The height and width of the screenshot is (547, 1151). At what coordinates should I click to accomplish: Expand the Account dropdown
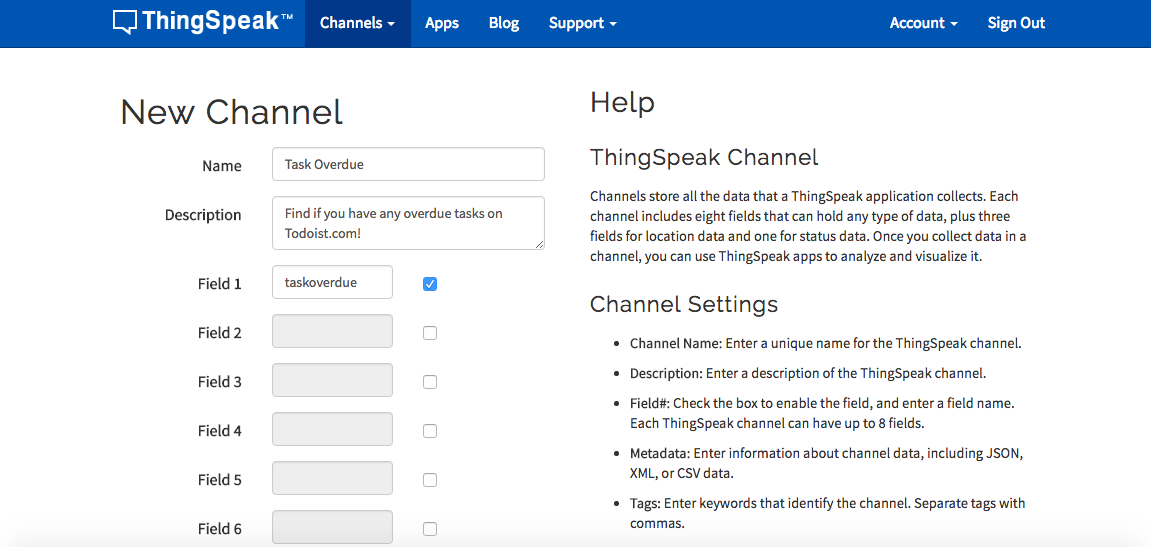[923, 23]
